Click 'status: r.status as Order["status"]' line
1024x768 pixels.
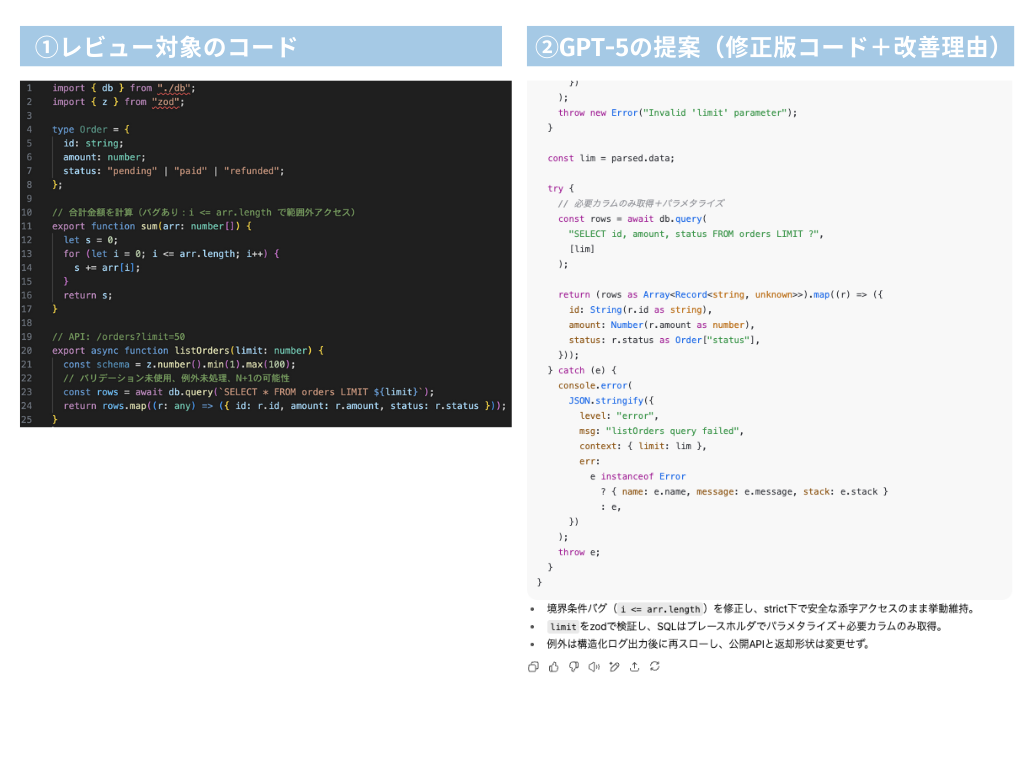[x=664, y=340]
